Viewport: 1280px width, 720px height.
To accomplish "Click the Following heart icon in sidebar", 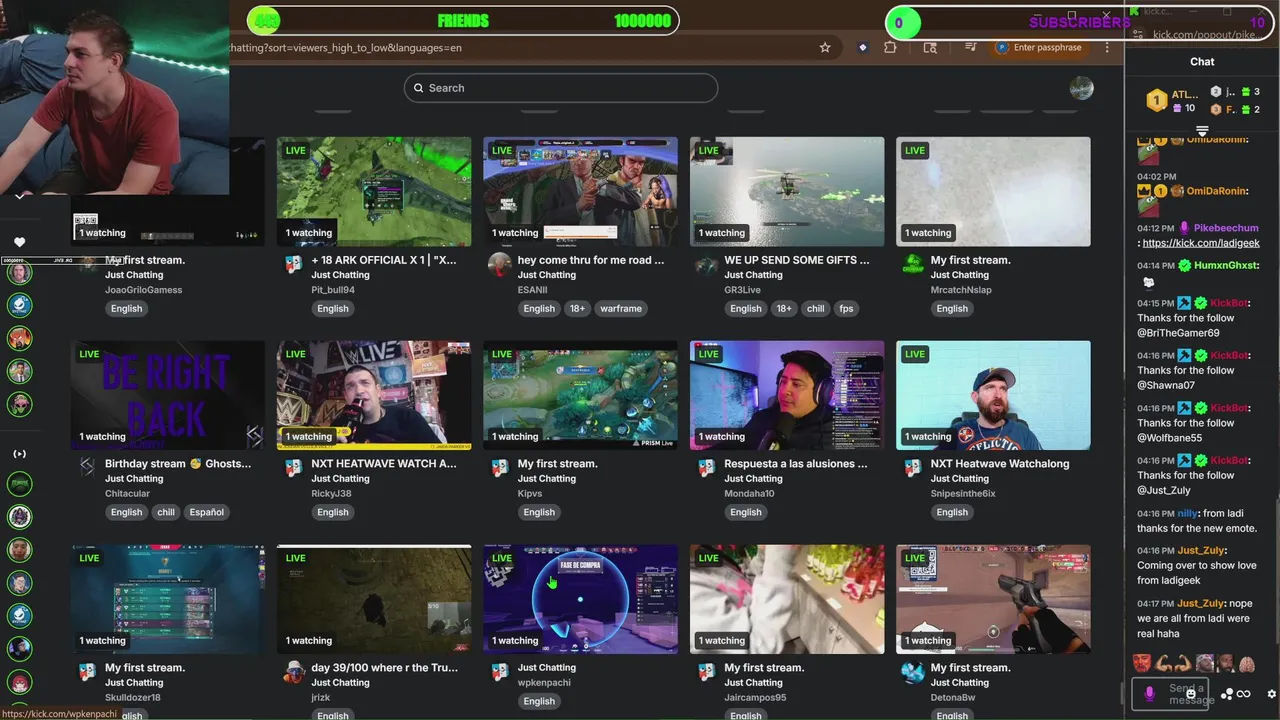I will (19, 242).
